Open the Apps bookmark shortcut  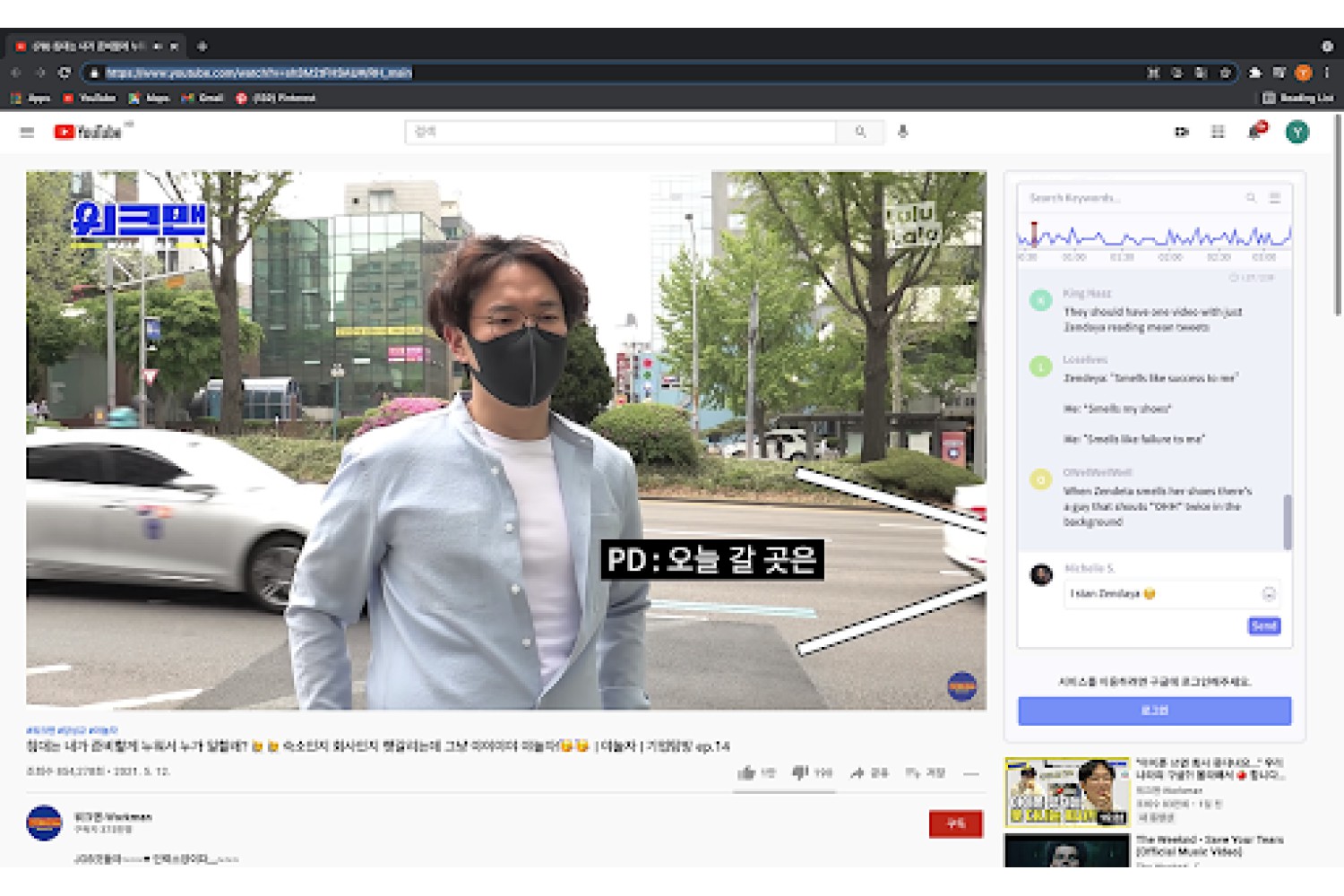pos(30,98)
